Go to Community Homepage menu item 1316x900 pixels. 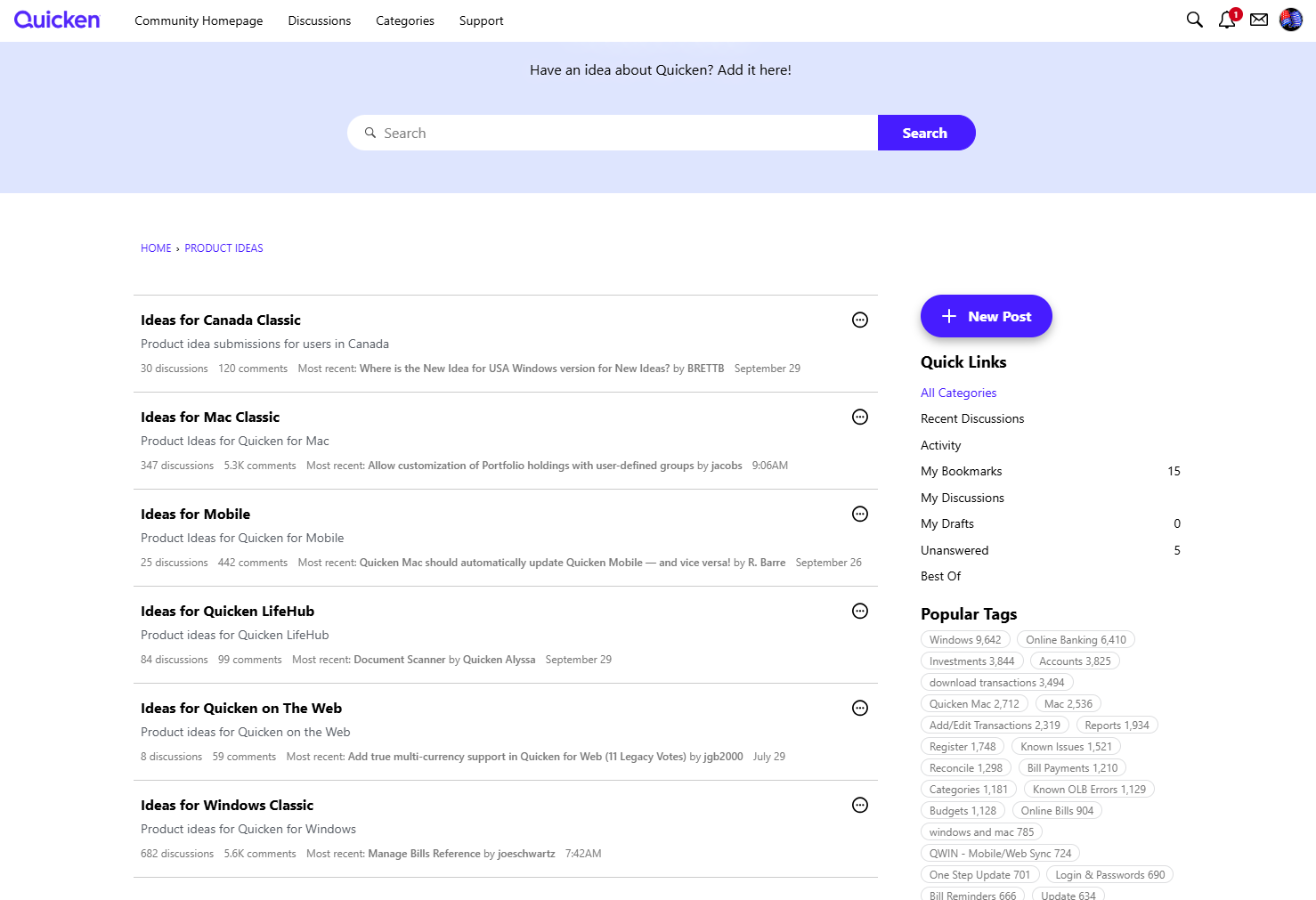[x=199, y=20]
